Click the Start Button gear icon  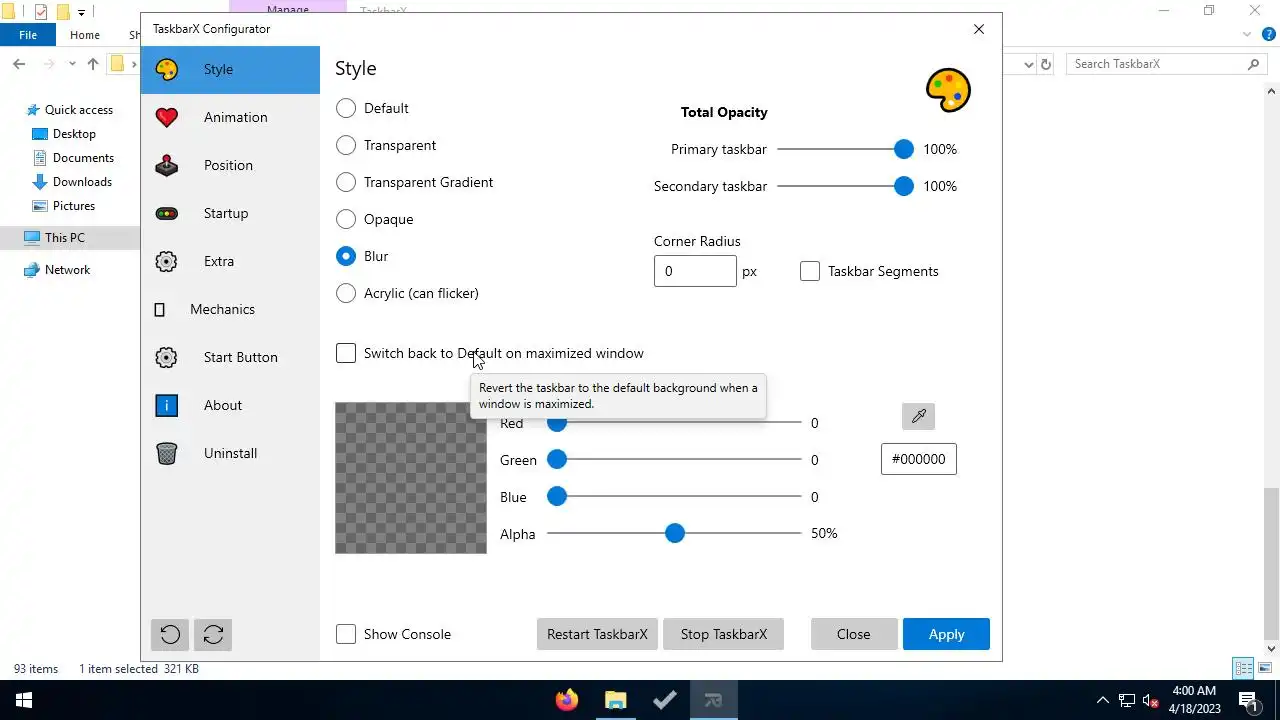(x=167, y=357)
